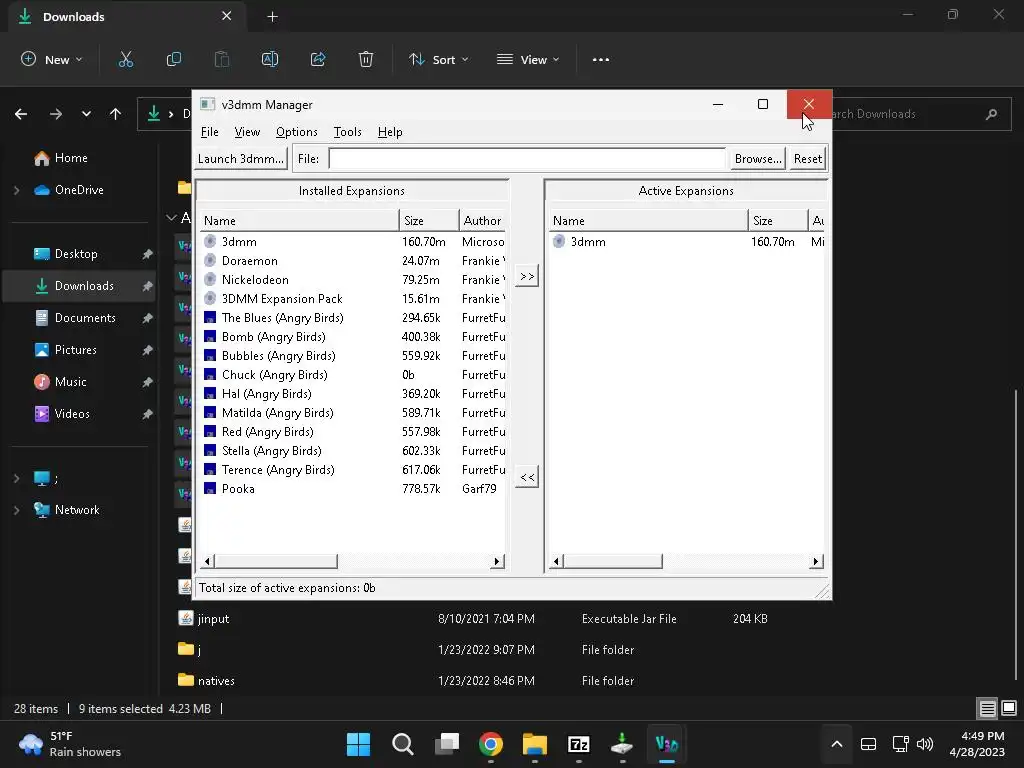Switch to details view icon in status bar
Viewport: 1024px width, 768px height.
(x=987, y=708)
